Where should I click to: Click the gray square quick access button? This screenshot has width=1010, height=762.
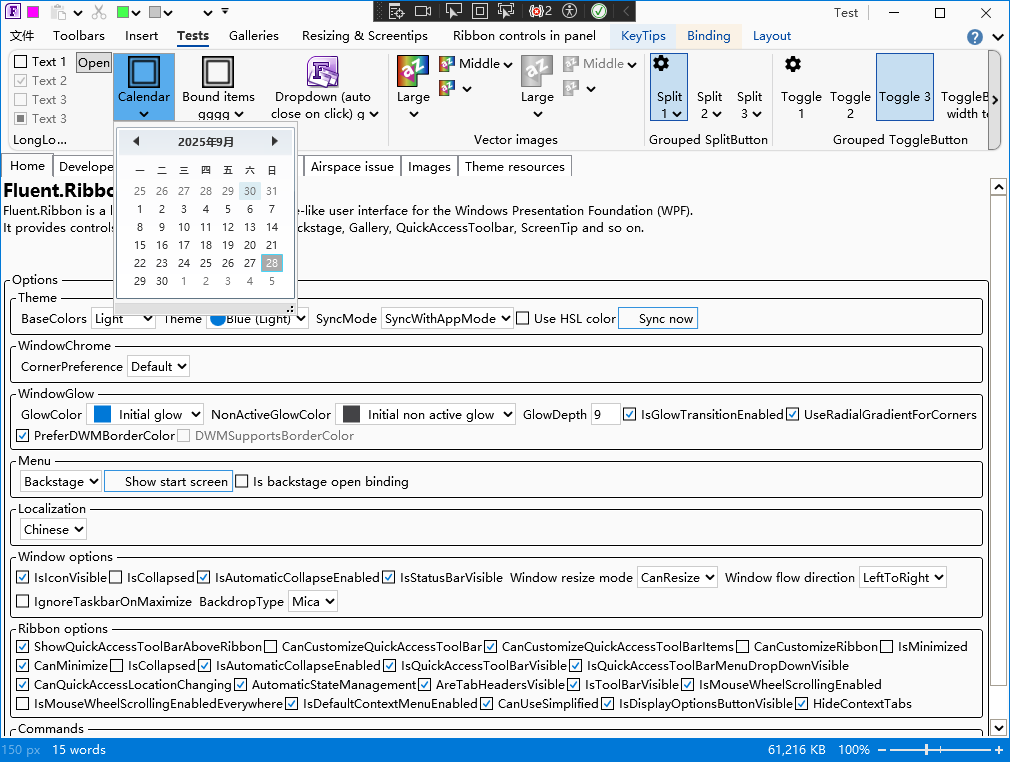click(155, 12)
